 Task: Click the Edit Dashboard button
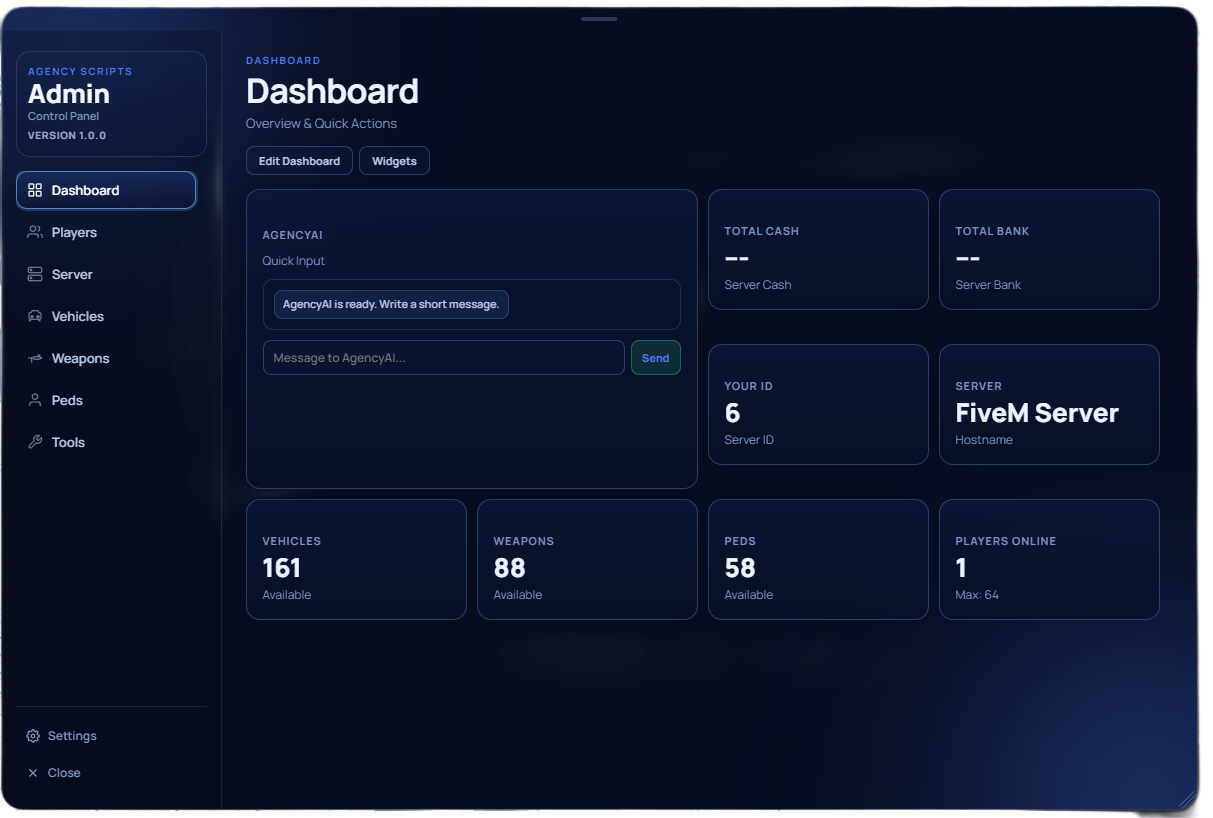point(299,161)
